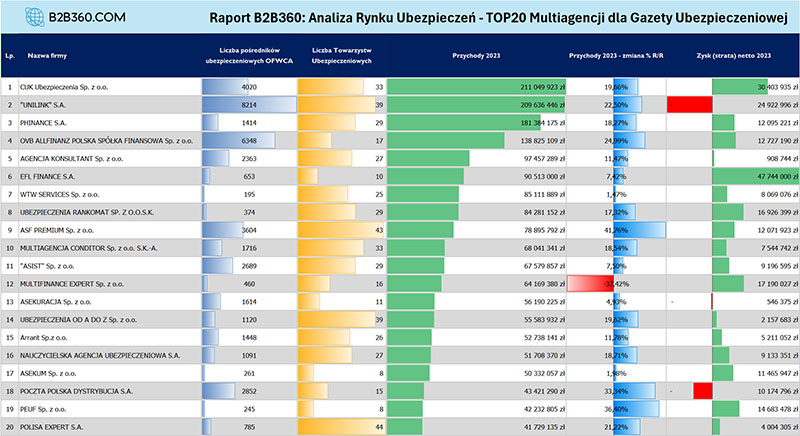Select "Zysk (strata) netto 2023" column header
800x436 pixels.
click(x=731, y=56)
